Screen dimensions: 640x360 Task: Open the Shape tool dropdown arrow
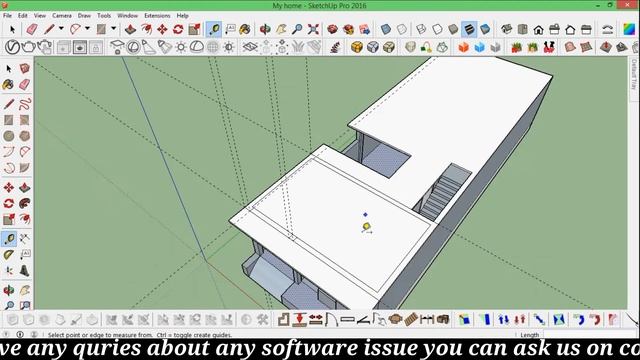(113, 29)
